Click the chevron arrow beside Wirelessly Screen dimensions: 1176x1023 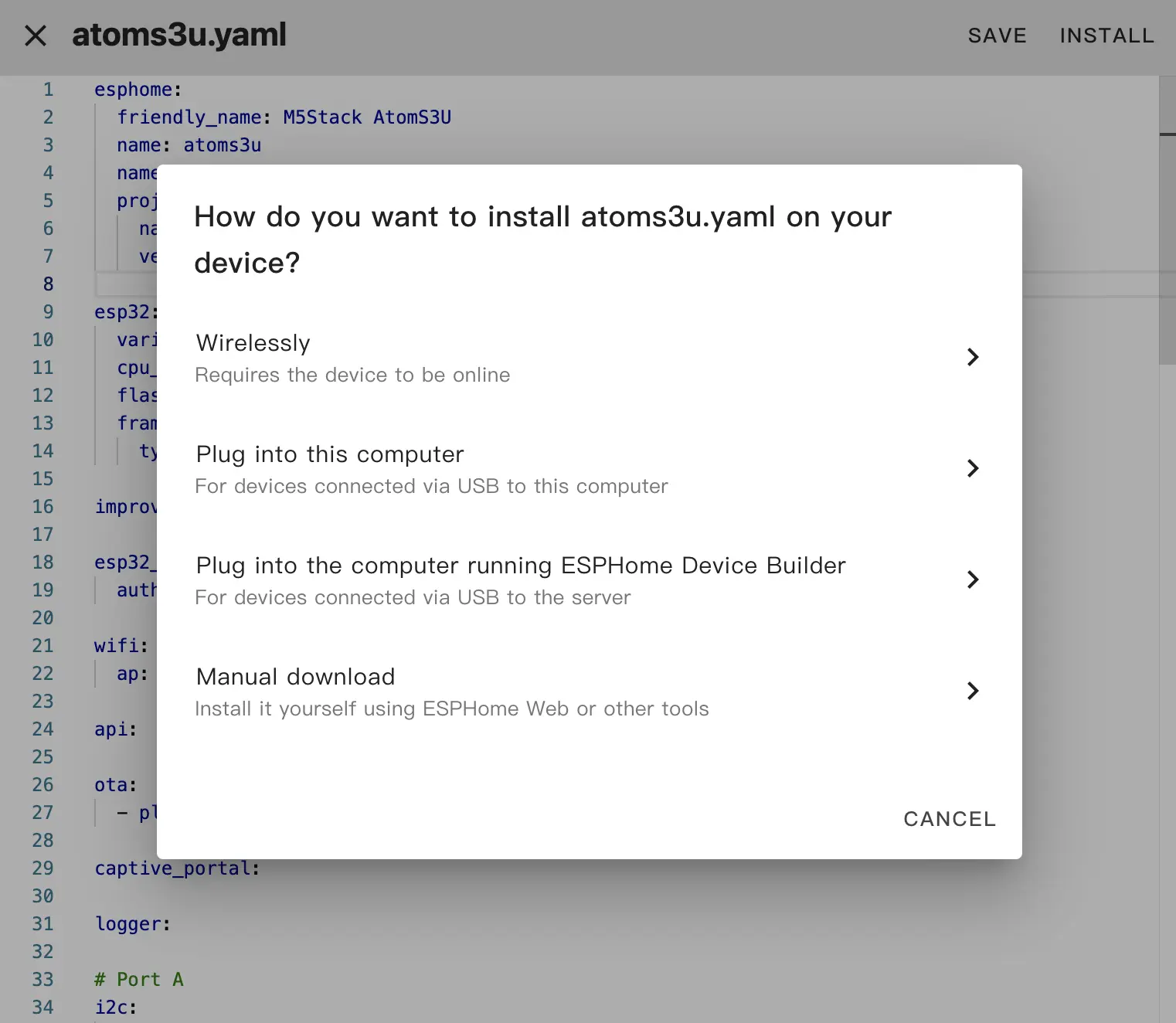coord(973,357)
